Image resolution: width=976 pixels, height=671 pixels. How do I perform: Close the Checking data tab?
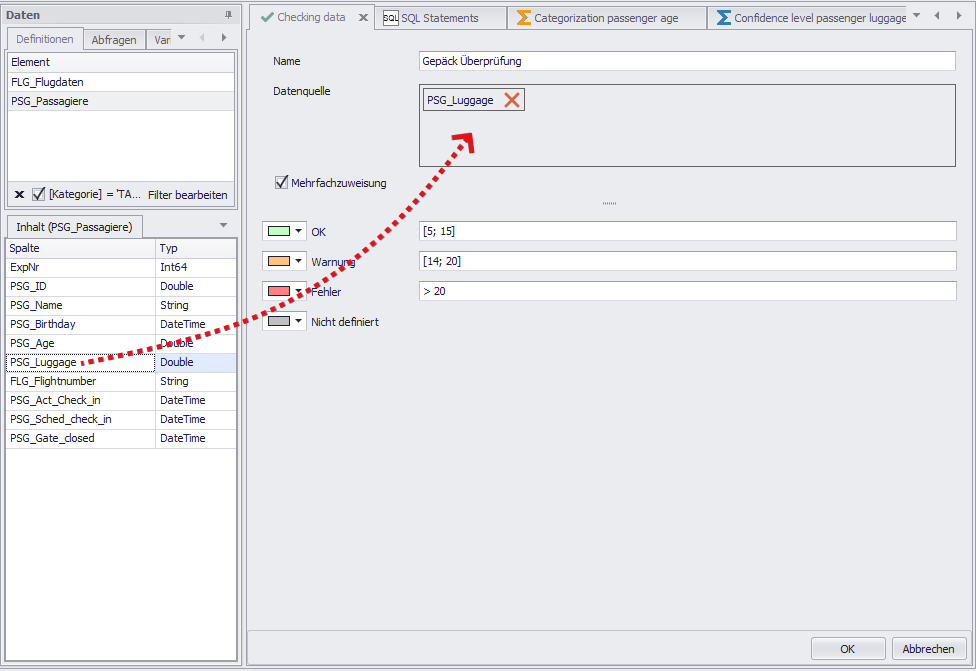363,17
